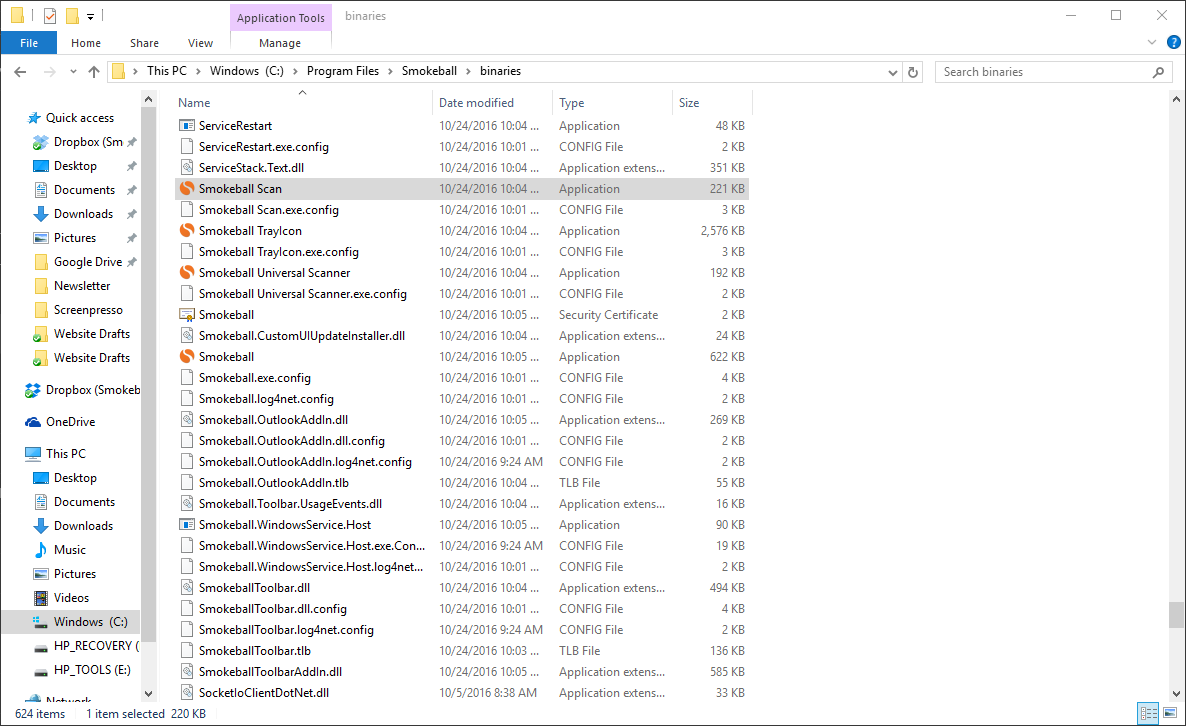Click the chevron after Windows (C:) in address bar
Image resolution: width=1186 pixels, height=726 pixels.
coord(295,71)
